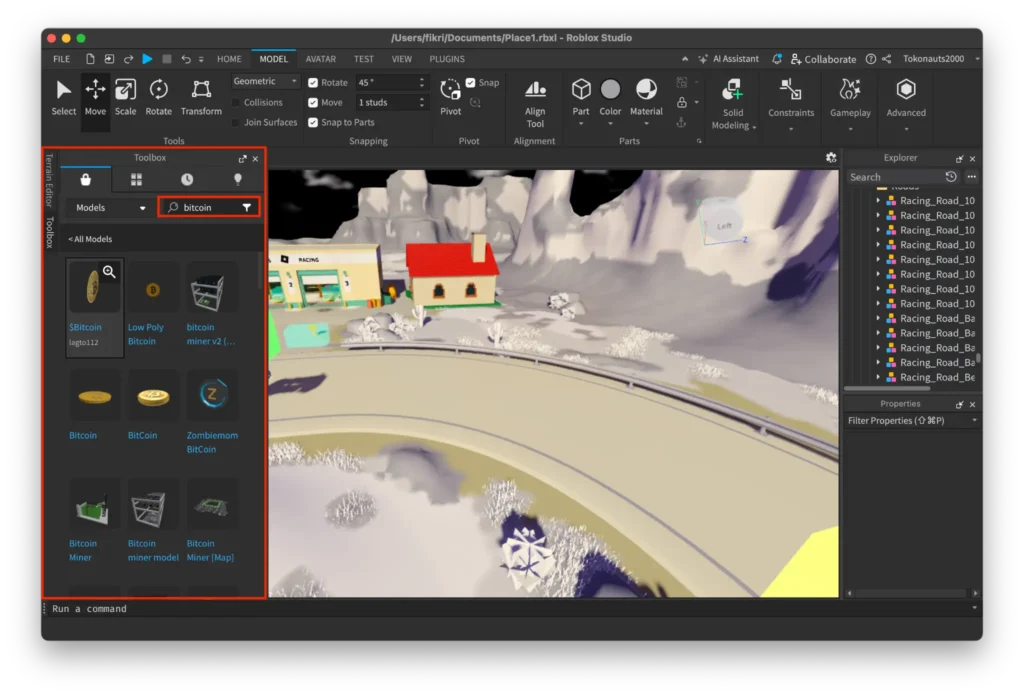Open the Constraints tools
This screenshot has height=695, width=1024.
click(791, 105)
